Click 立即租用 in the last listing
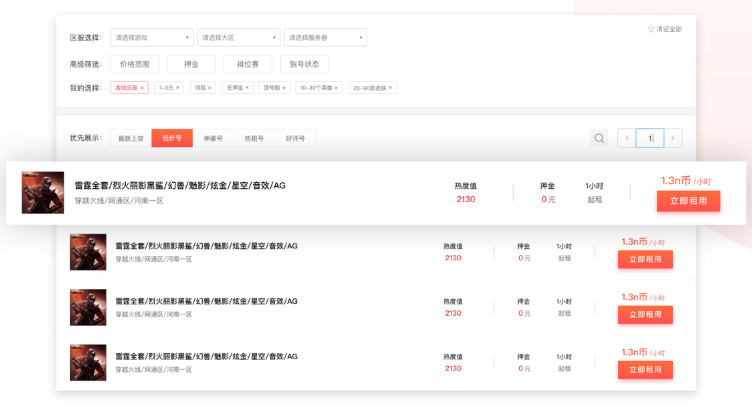 646,370
